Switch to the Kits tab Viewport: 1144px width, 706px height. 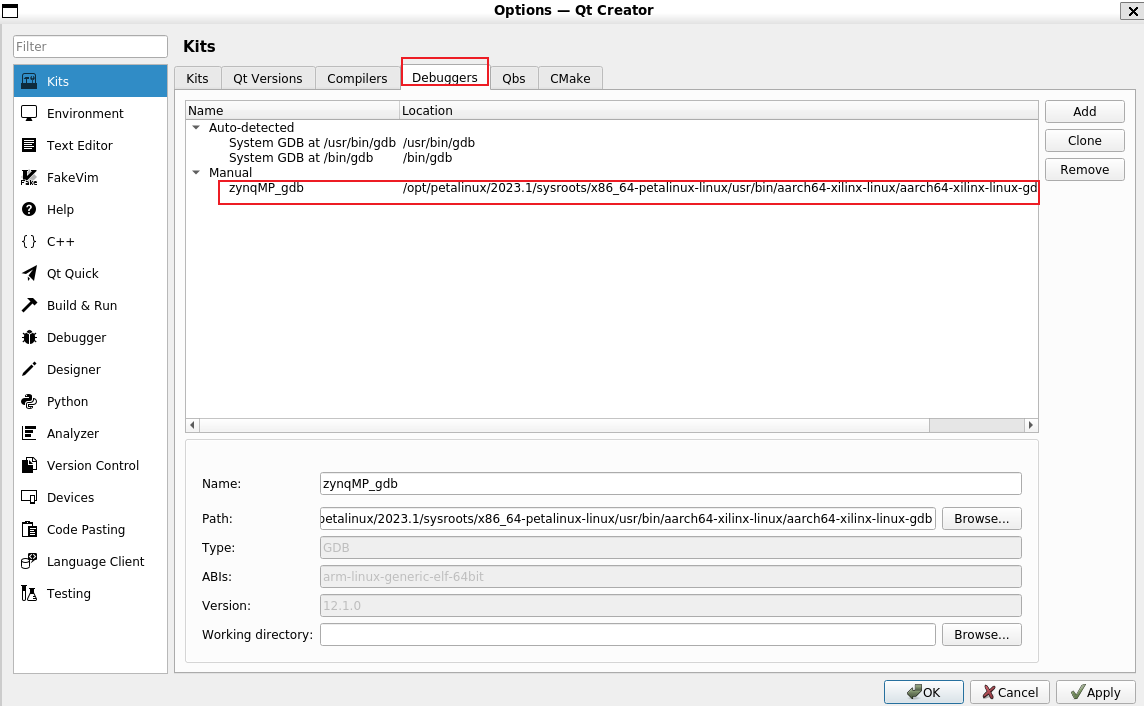(x=197, y=78)
